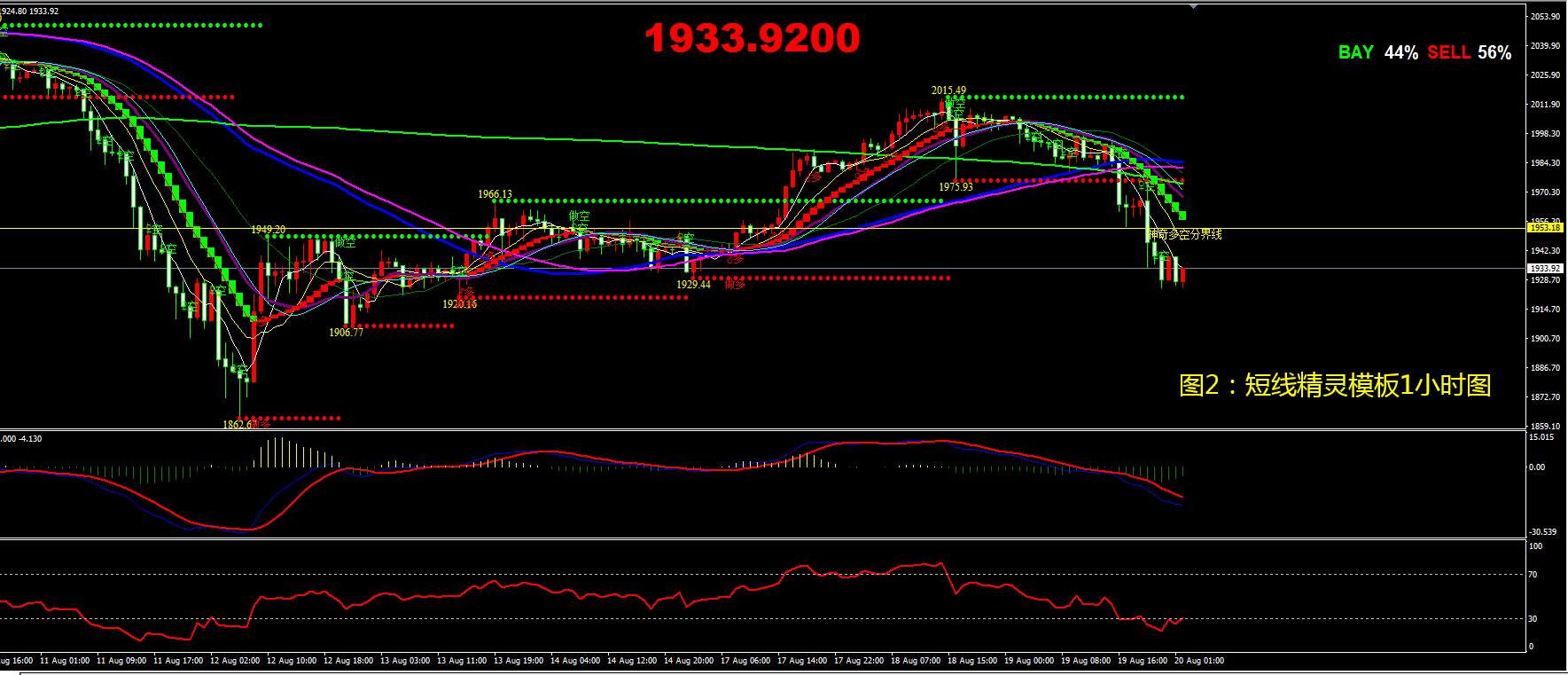Screen dimensions: 1568x675
Task: Click the 19 Aug 16:00 time label
Action: [1143, 661]
